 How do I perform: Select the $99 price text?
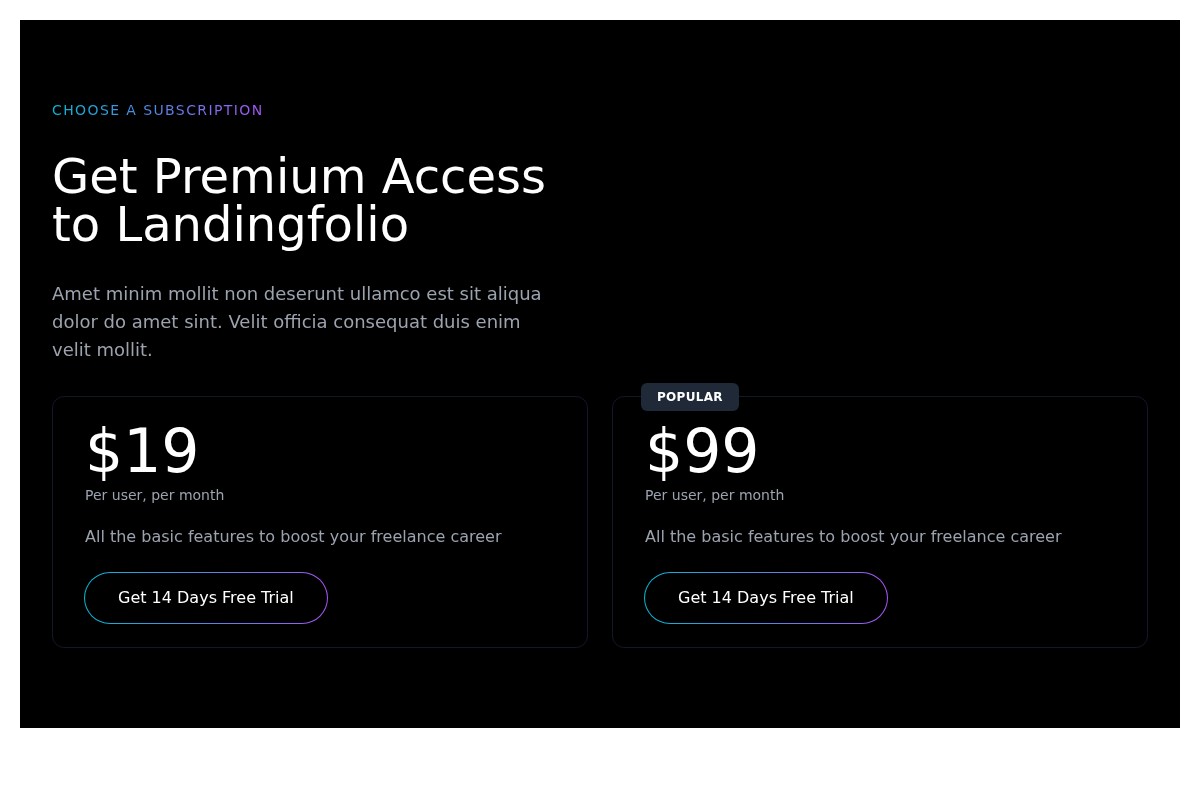click(x=702, y=452)
